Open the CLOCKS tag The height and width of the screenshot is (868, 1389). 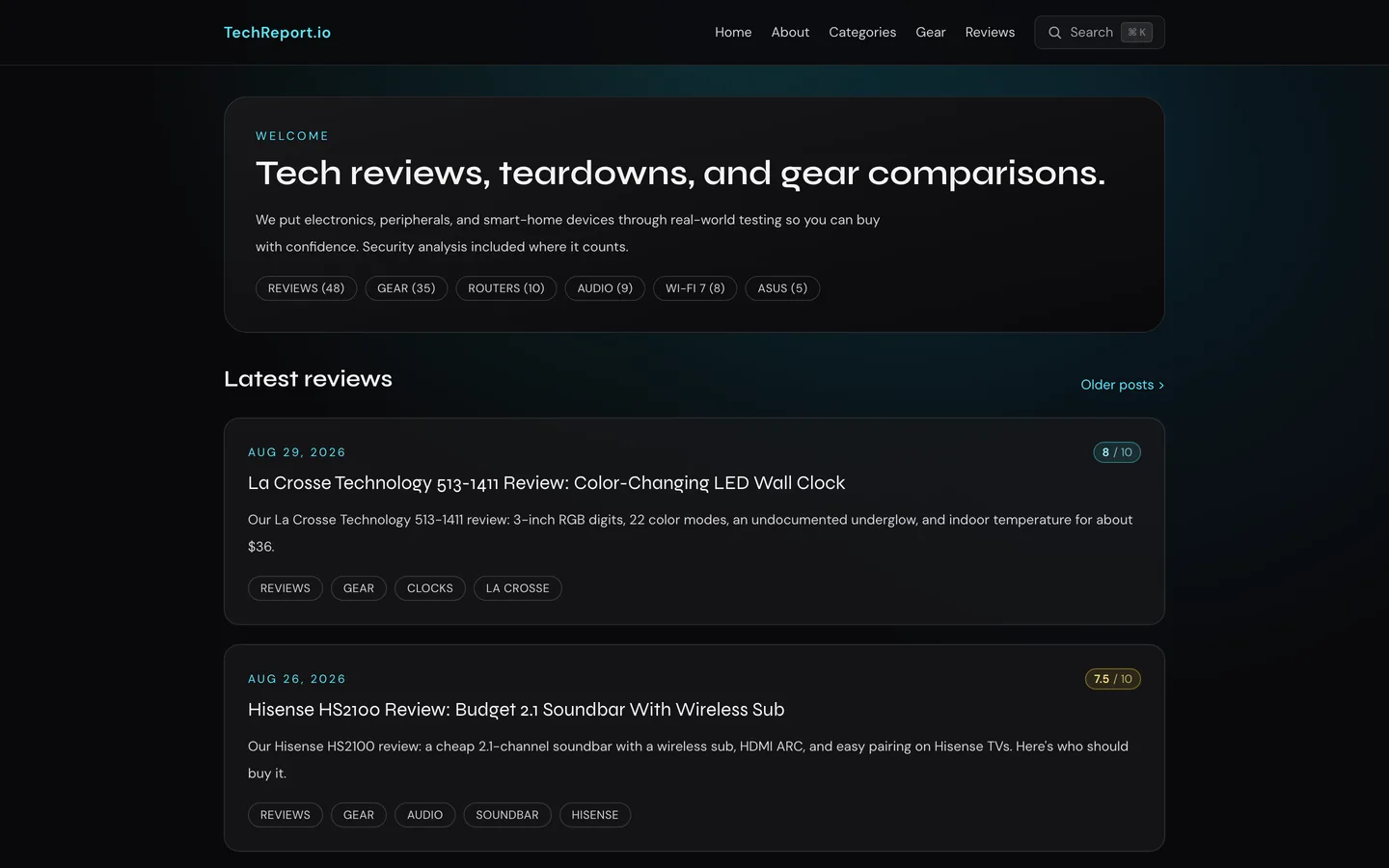tap(430, 588)
